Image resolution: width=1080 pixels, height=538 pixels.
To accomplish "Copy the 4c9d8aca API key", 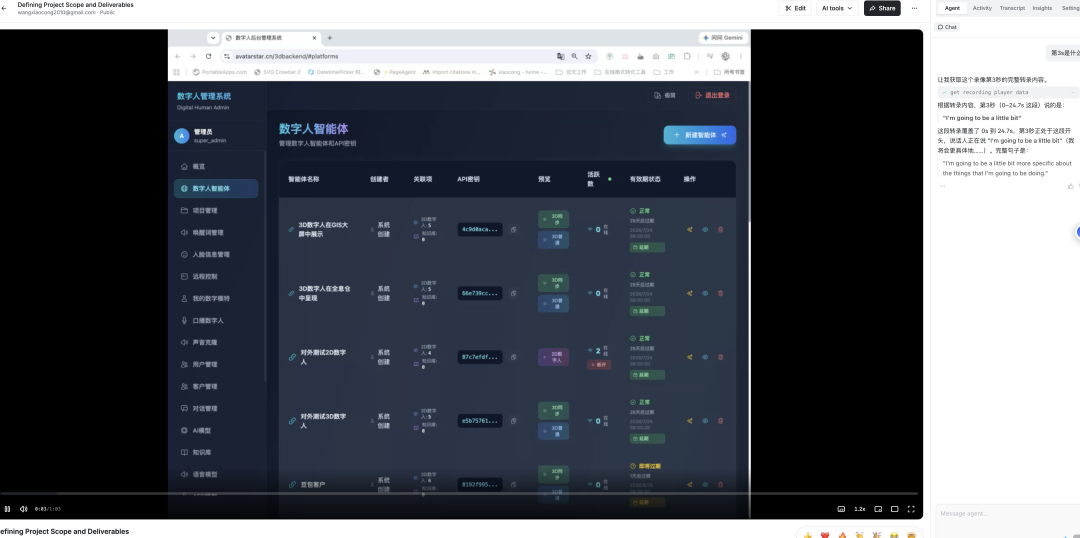I will [x=514, y=229].
